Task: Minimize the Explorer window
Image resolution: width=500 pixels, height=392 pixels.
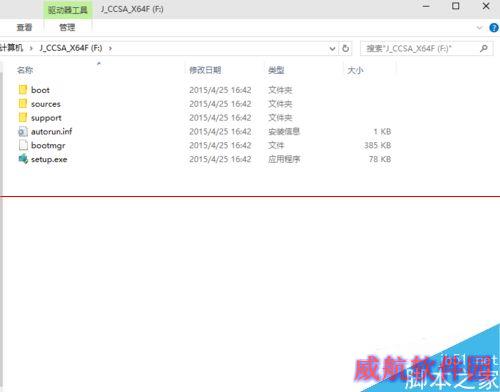Action: 426,6
